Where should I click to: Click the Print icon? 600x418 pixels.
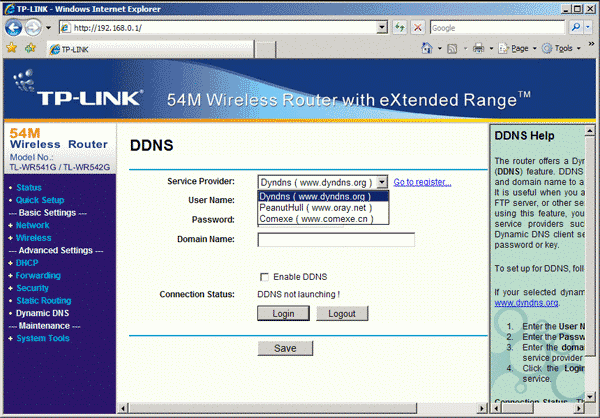(478, 48)
